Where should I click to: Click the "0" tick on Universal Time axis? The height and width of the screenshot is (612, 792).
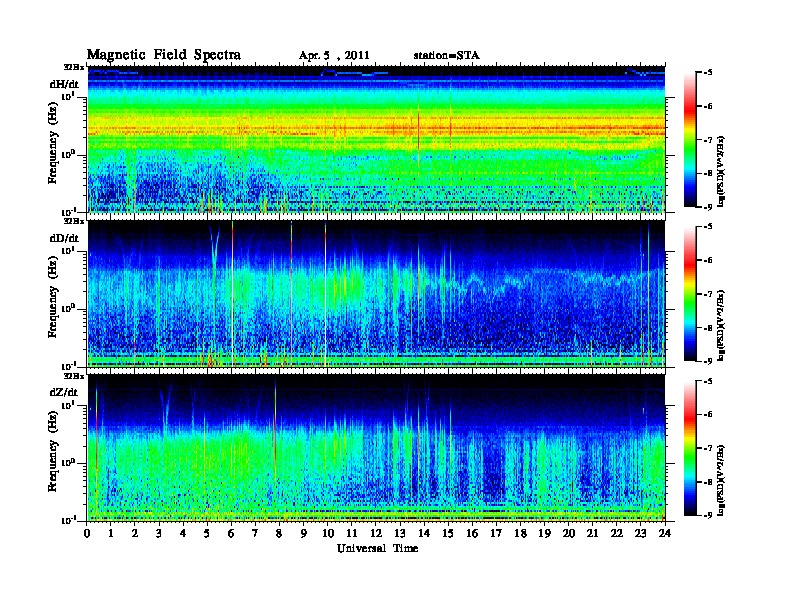[87, 533]
